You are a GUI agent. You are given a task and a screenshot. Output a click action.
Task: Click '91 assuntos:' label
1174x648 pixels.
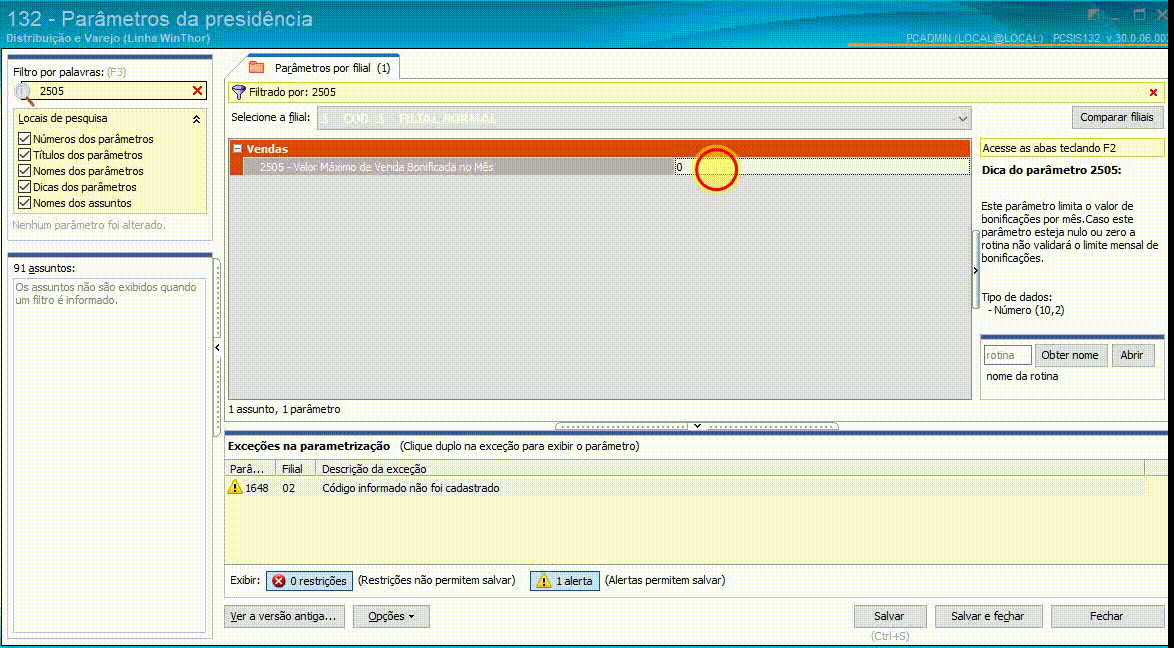(44, 268)
